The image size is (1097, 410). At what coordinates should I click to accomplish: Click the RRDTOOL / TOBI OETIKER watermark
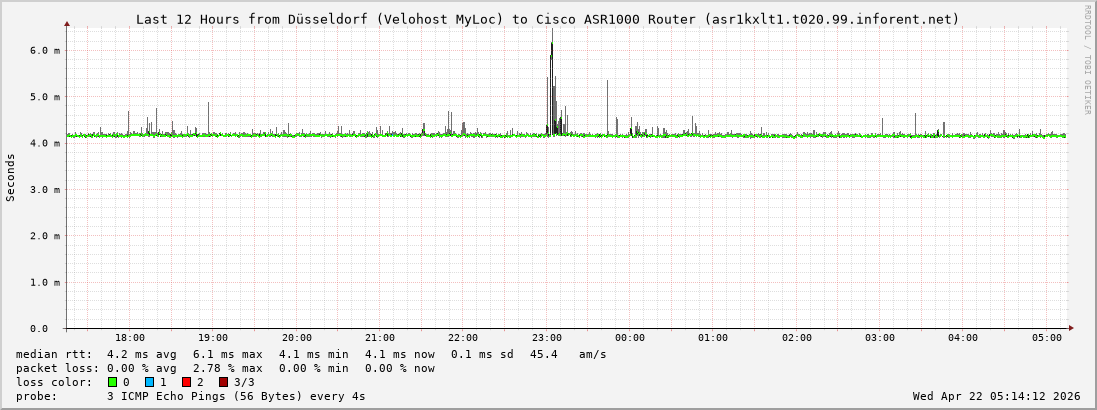click(x=1087, y=59)
